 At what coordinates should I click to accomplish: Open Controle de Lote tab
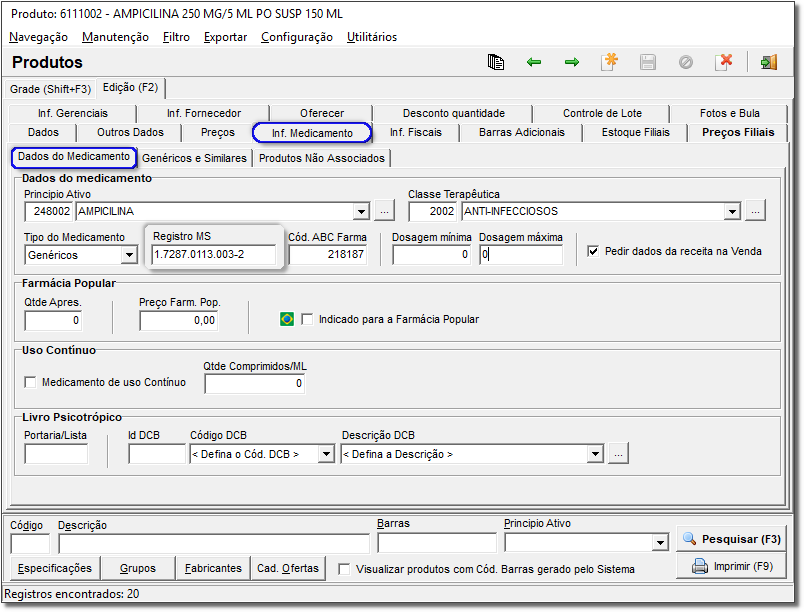602,113
